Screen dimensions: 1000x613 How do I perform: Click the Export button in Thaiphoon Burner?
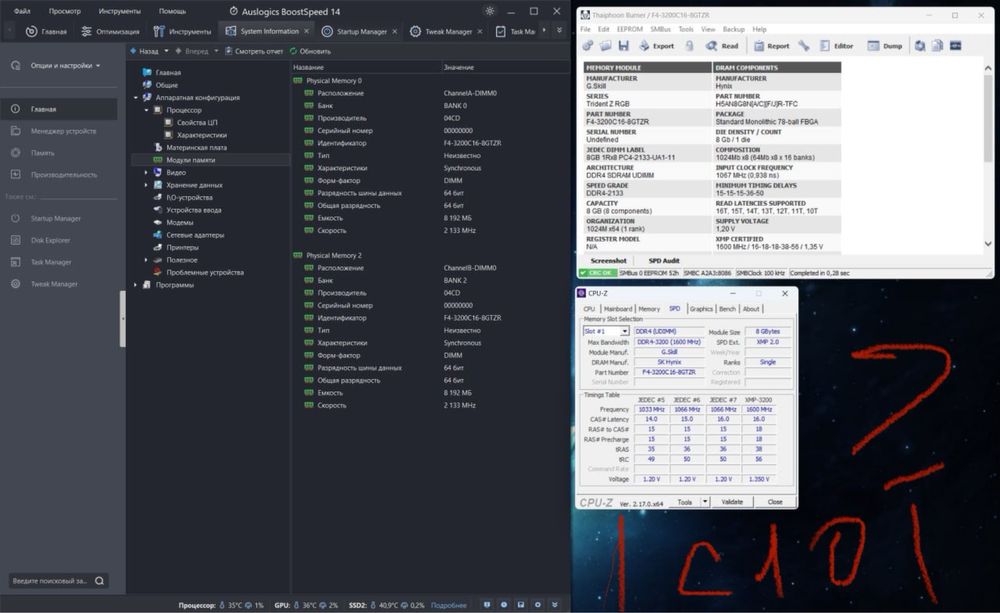pyautogui.click(x=657, y=46)
